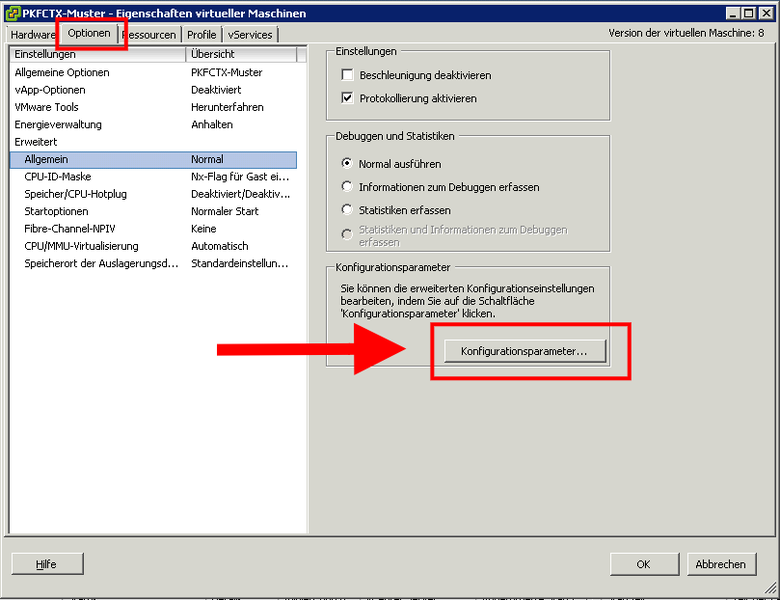Select the VMware Tools entry

(x=46, y=107)
